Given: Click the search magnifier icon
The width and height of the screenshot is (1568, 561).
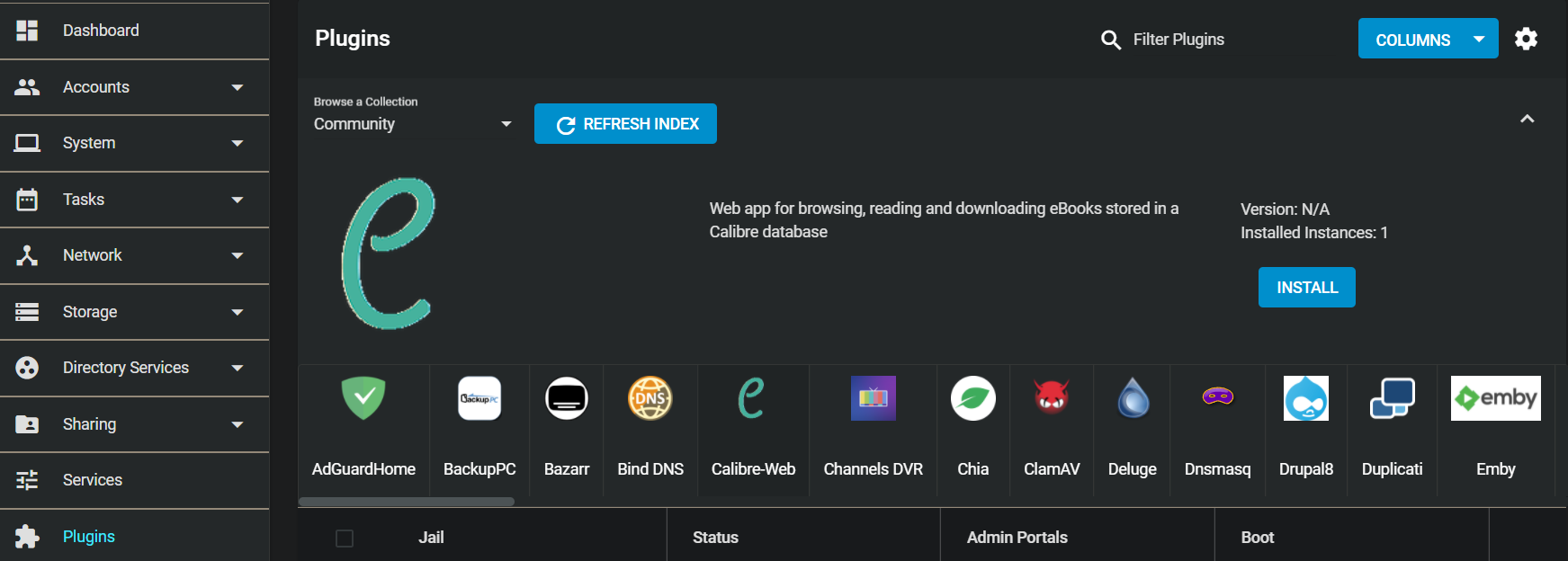Looking at the screenshot, I should tap(1111, 40).
